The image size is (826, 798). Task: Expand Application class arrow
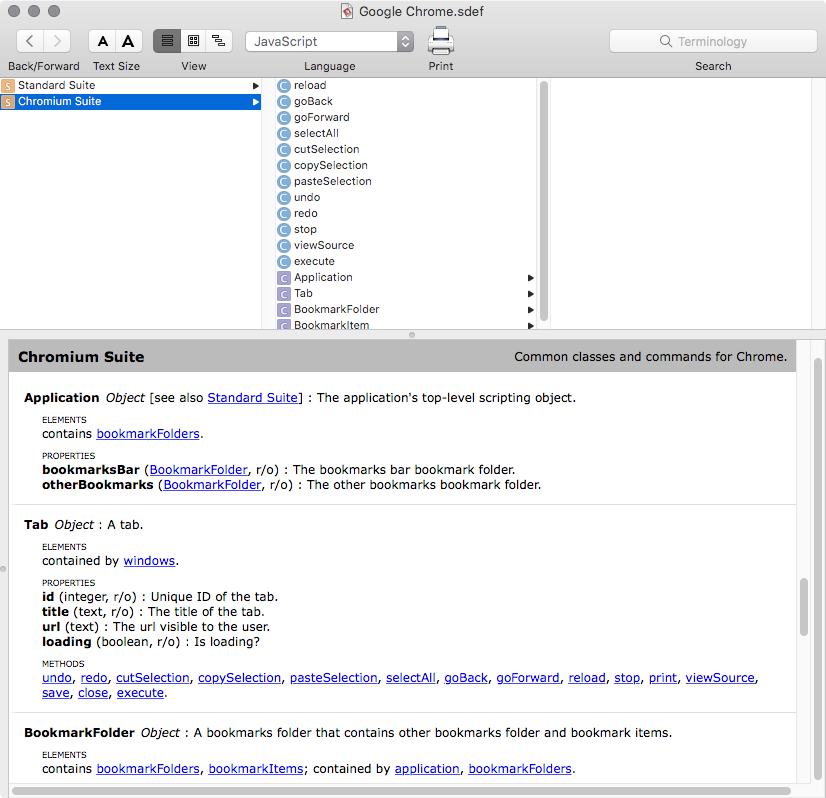tap(530, 278)
